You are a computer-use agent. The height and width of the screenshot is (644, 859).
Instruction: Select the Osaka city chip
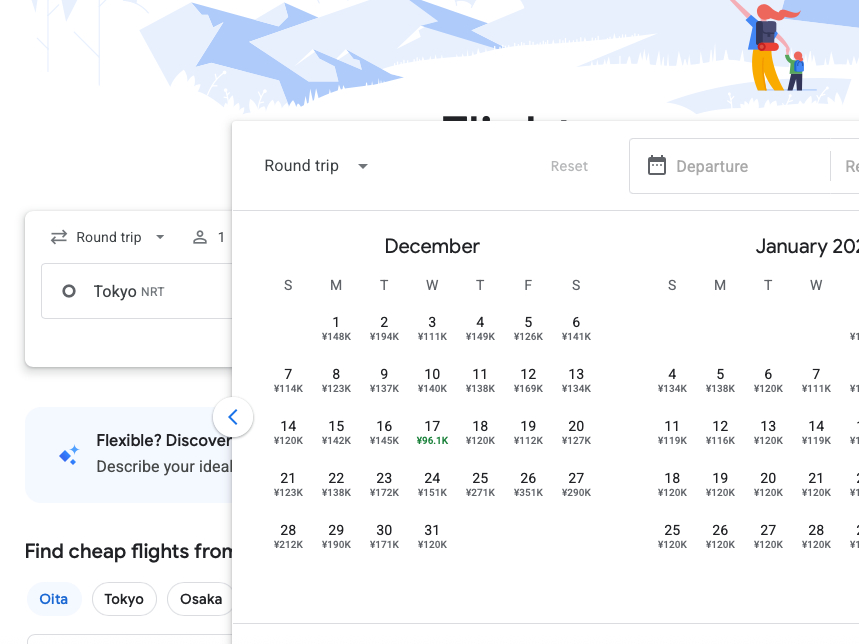[201, 599]
